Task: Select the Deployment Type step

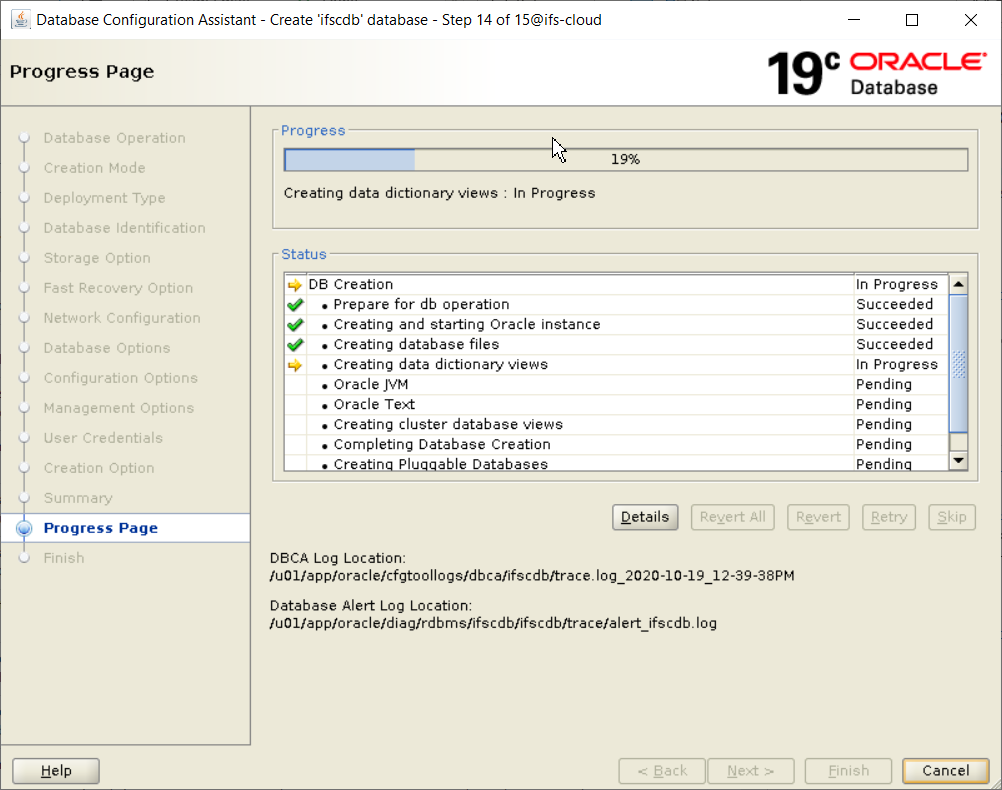Action: coord(104,198)
